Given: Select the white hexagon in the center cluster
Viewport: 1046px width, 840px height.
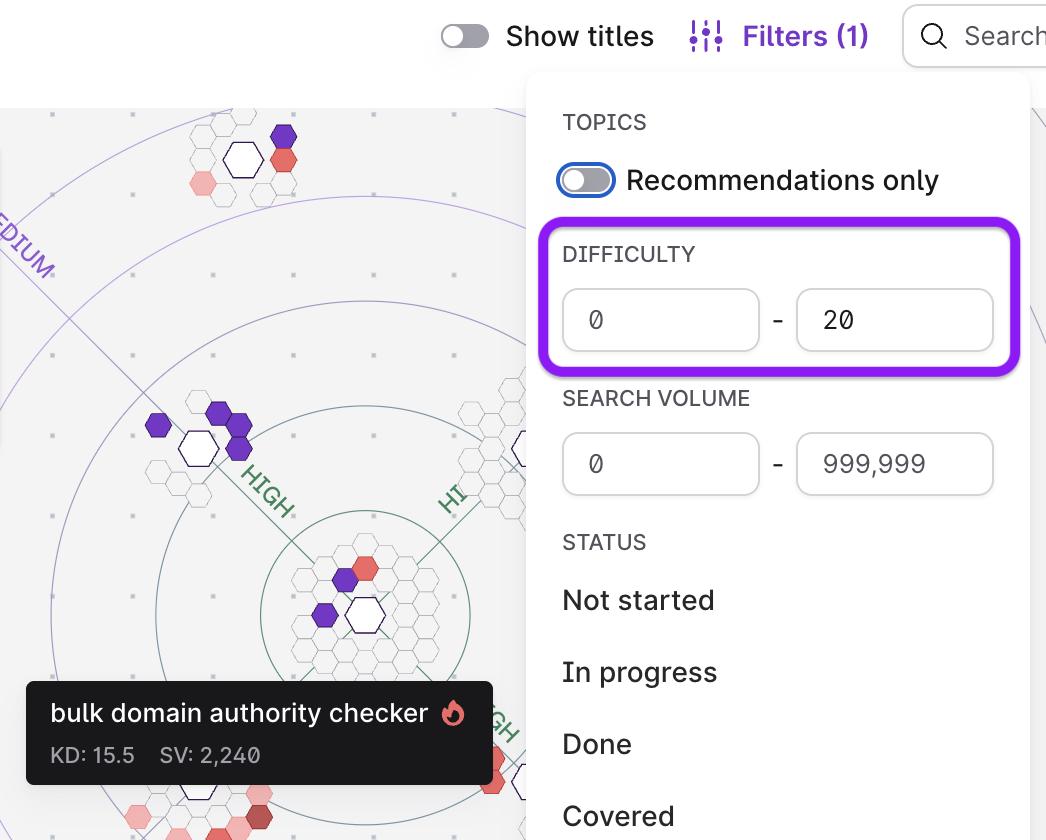Looking at the screenshot, I should [365, 615].
